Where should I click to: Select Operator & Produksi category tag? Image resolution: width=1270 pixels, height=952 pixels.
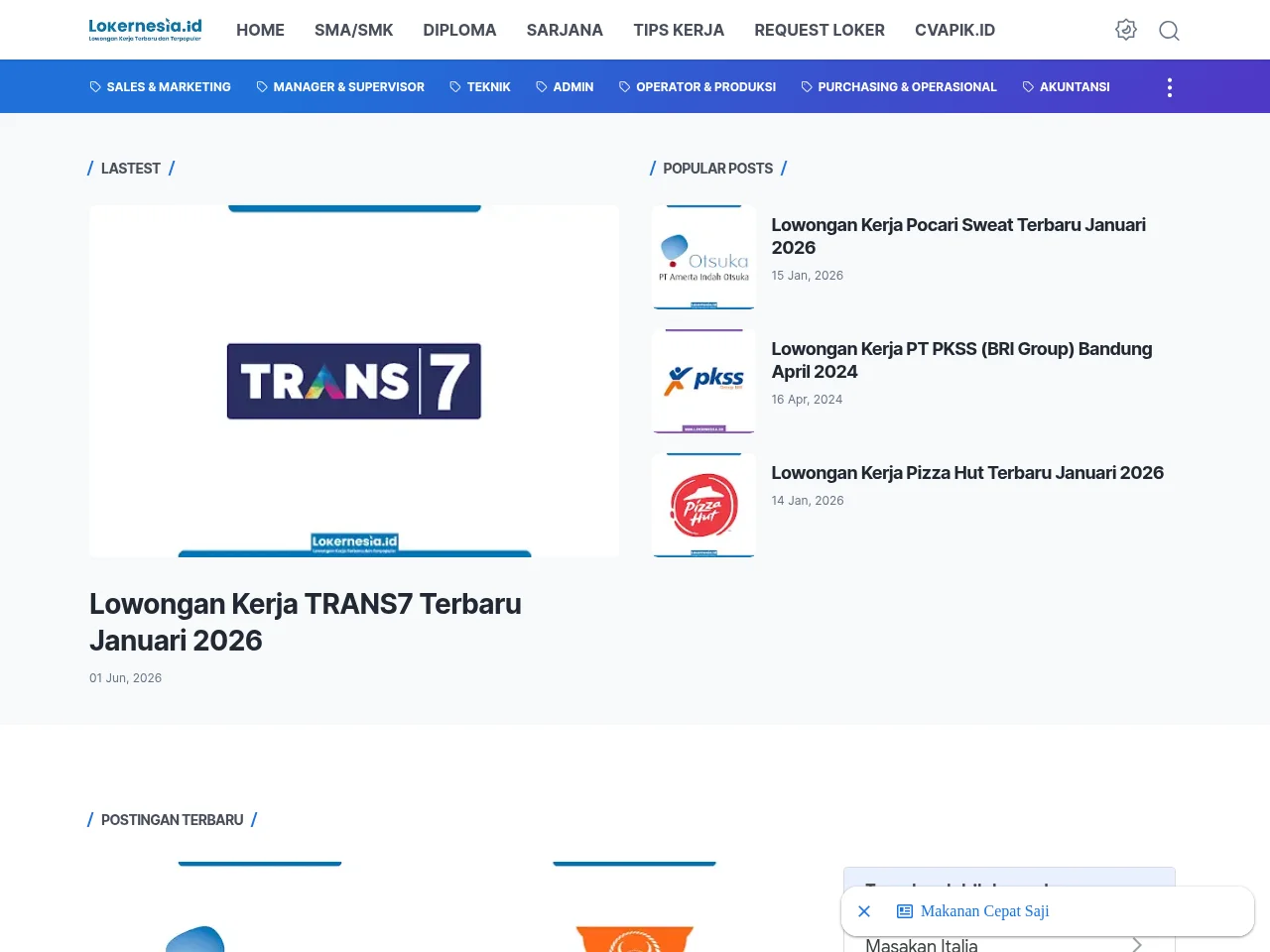tap(698, 87)
